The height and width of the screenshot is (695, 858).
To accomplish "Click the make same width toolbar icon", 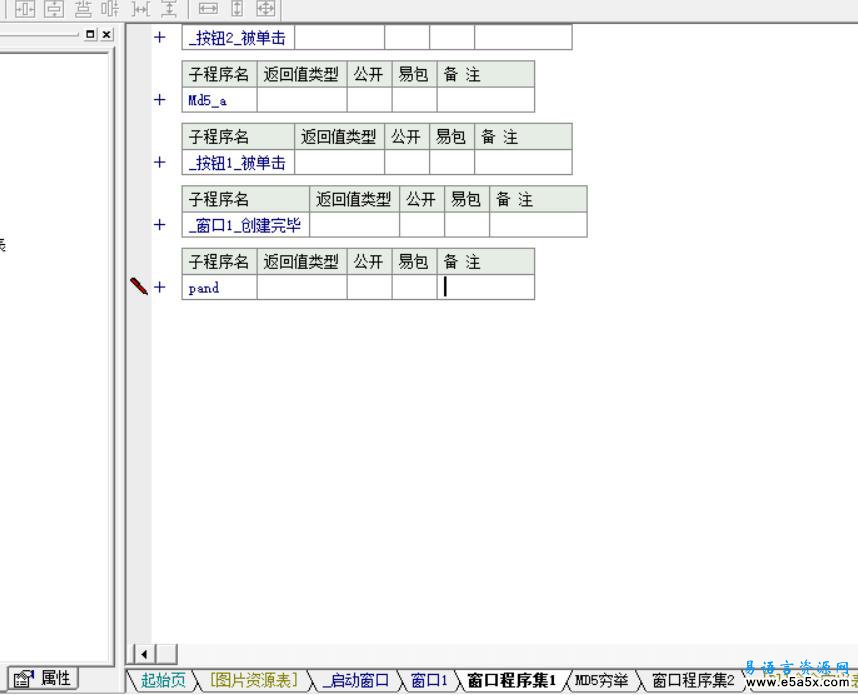I will pyautogui.click(x=208, y=9).
